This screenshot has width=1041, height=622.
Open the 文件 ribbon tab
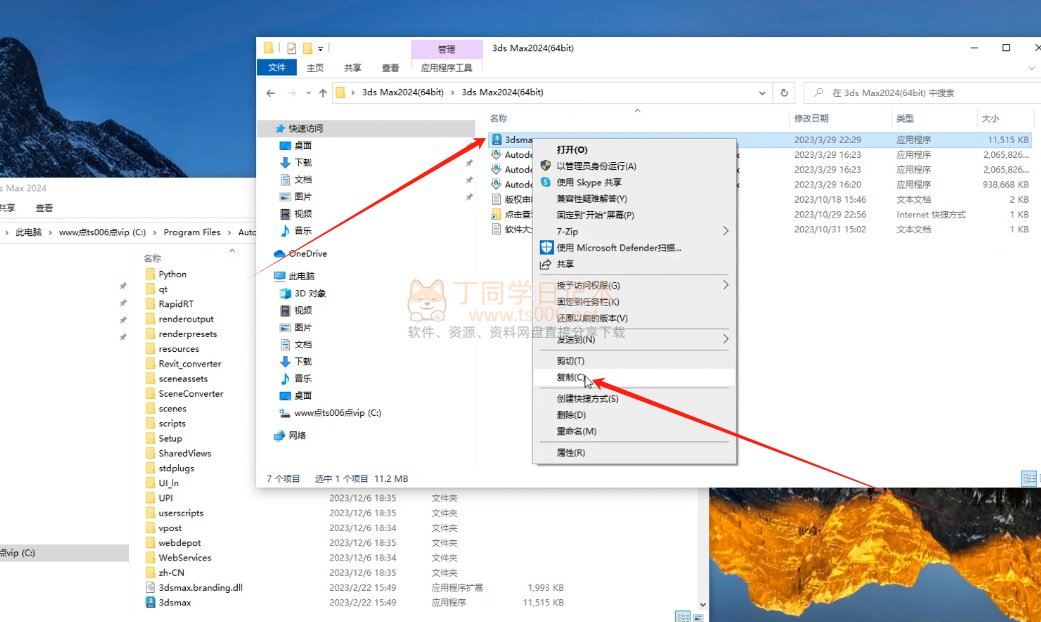pos(276,68)
